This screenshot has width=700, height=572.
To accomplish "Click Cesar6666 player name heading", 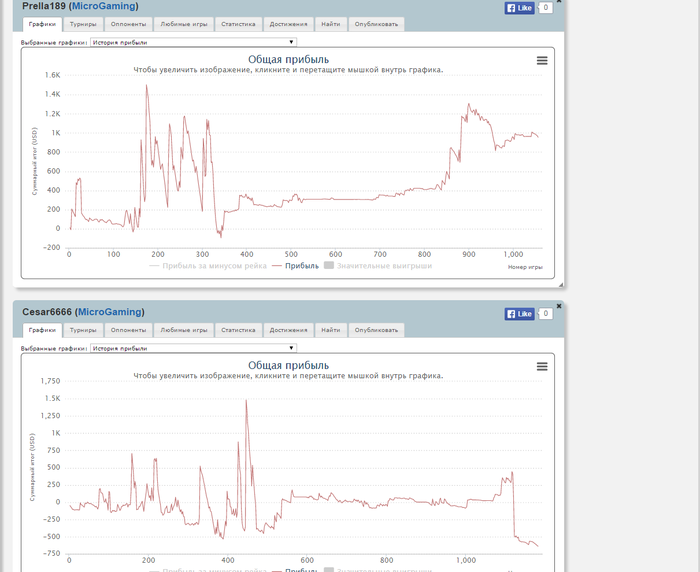I will [x=47, y=312].
